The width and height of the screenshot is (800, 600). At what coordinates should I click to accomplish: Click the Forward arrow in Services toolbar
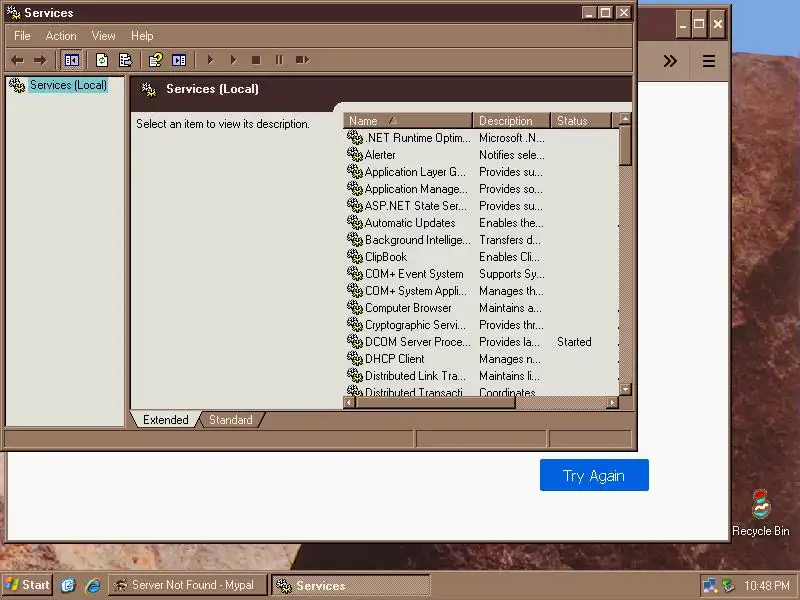[40, 60]
